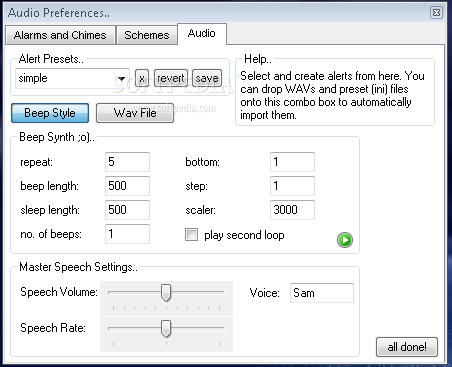Image resolution: width=452 pixels, height=367 pixels.
Task: Click the revert preset button
Action: [x=171, y=78]
